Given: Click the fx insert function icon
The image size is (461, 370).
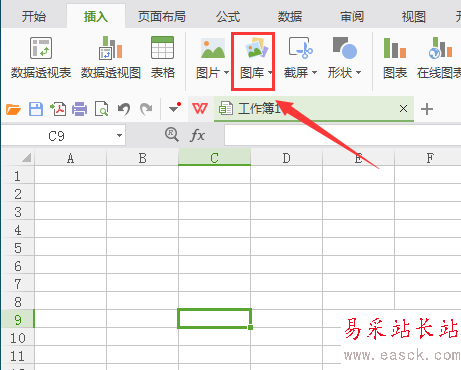Looking at the screenshot, I should click(x=197, y=136).
